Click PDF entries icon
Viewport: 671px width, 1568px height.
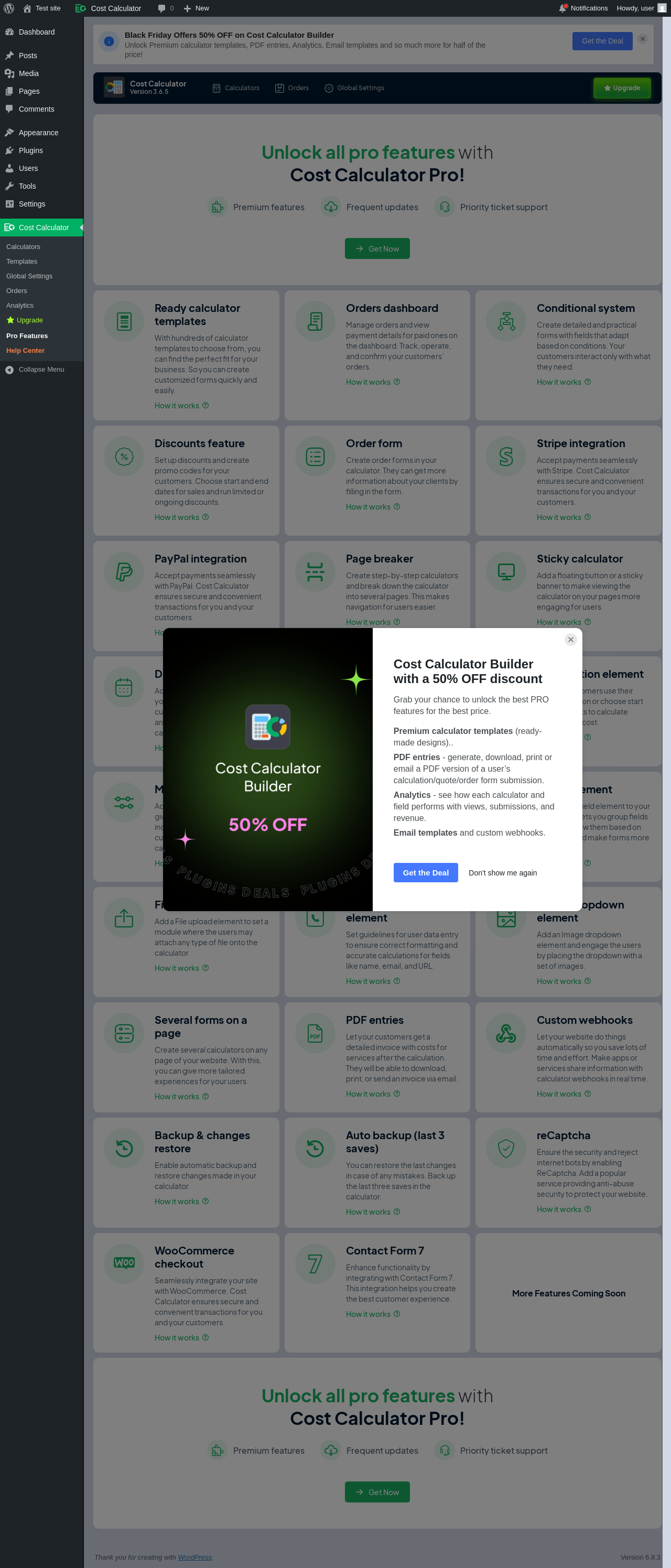316,1034
